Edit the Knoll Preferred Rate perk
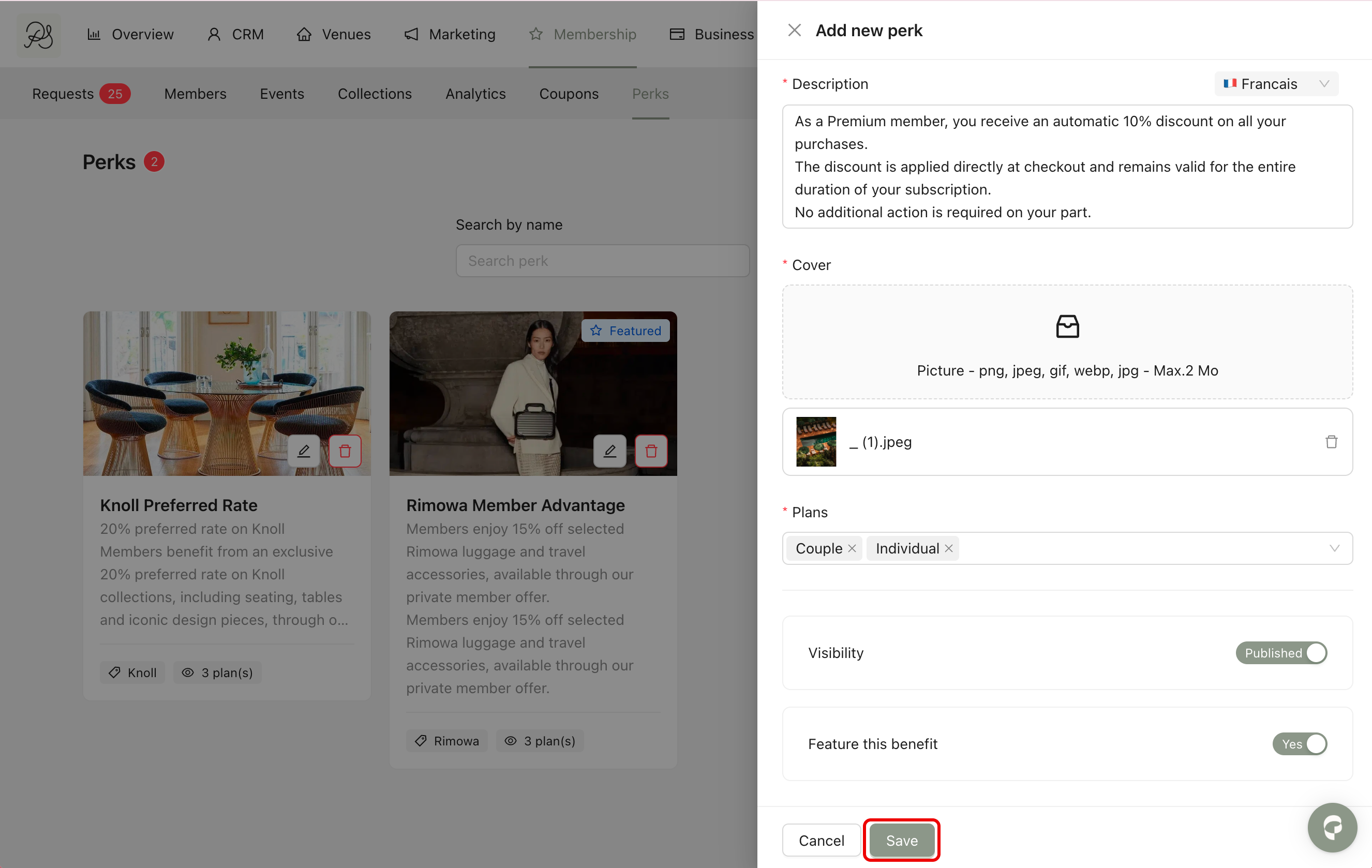The width and height of the screenshot is (1372, 868). coord(304,451)
